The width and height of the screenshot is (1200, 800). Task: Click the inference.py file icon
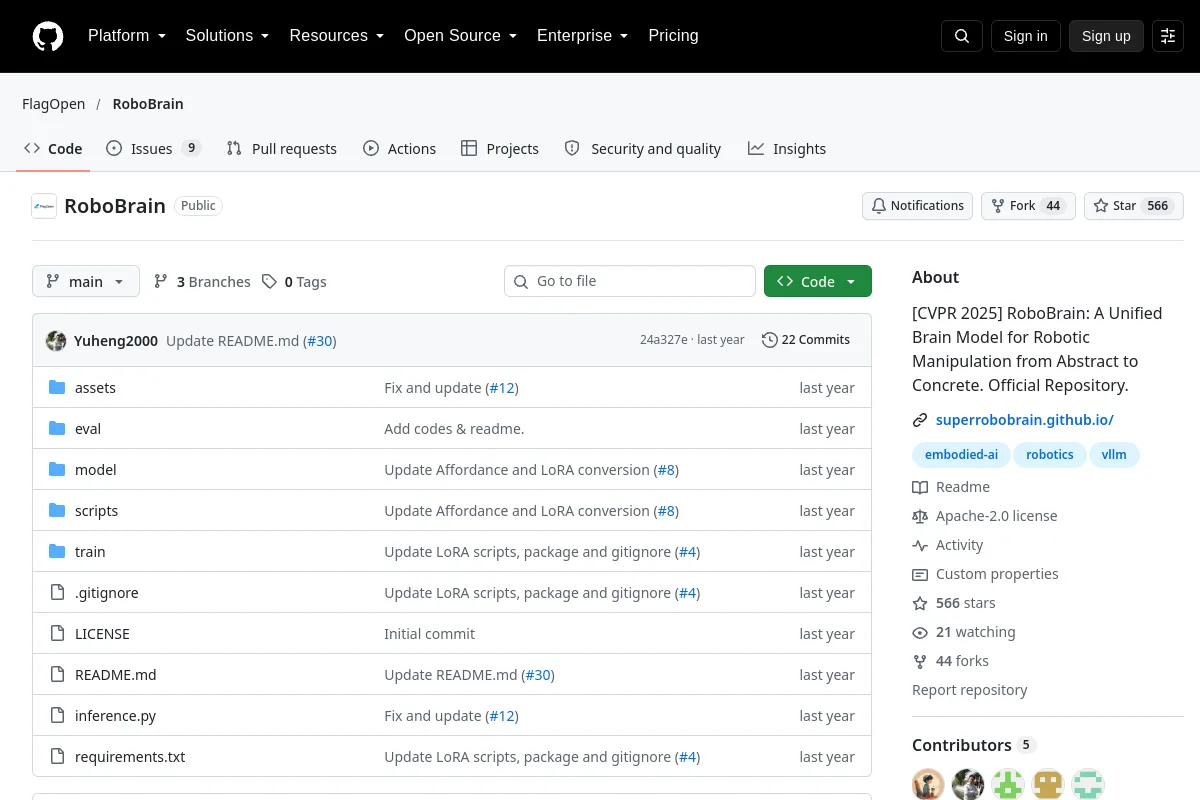(x=57, y=716)
